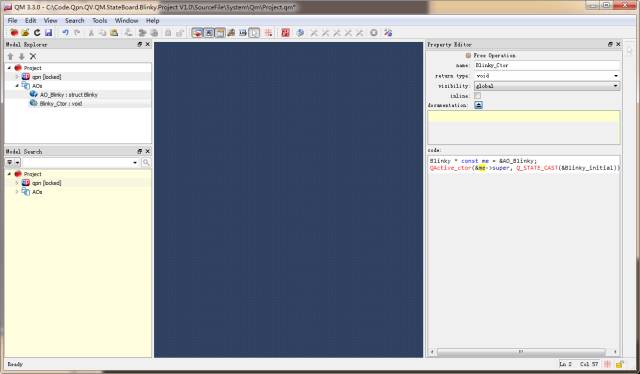Image resolution: width=640 pixels, height=374 pixels.
Task: Click the yellow documentation text area
Action: [x=524, y=127]
